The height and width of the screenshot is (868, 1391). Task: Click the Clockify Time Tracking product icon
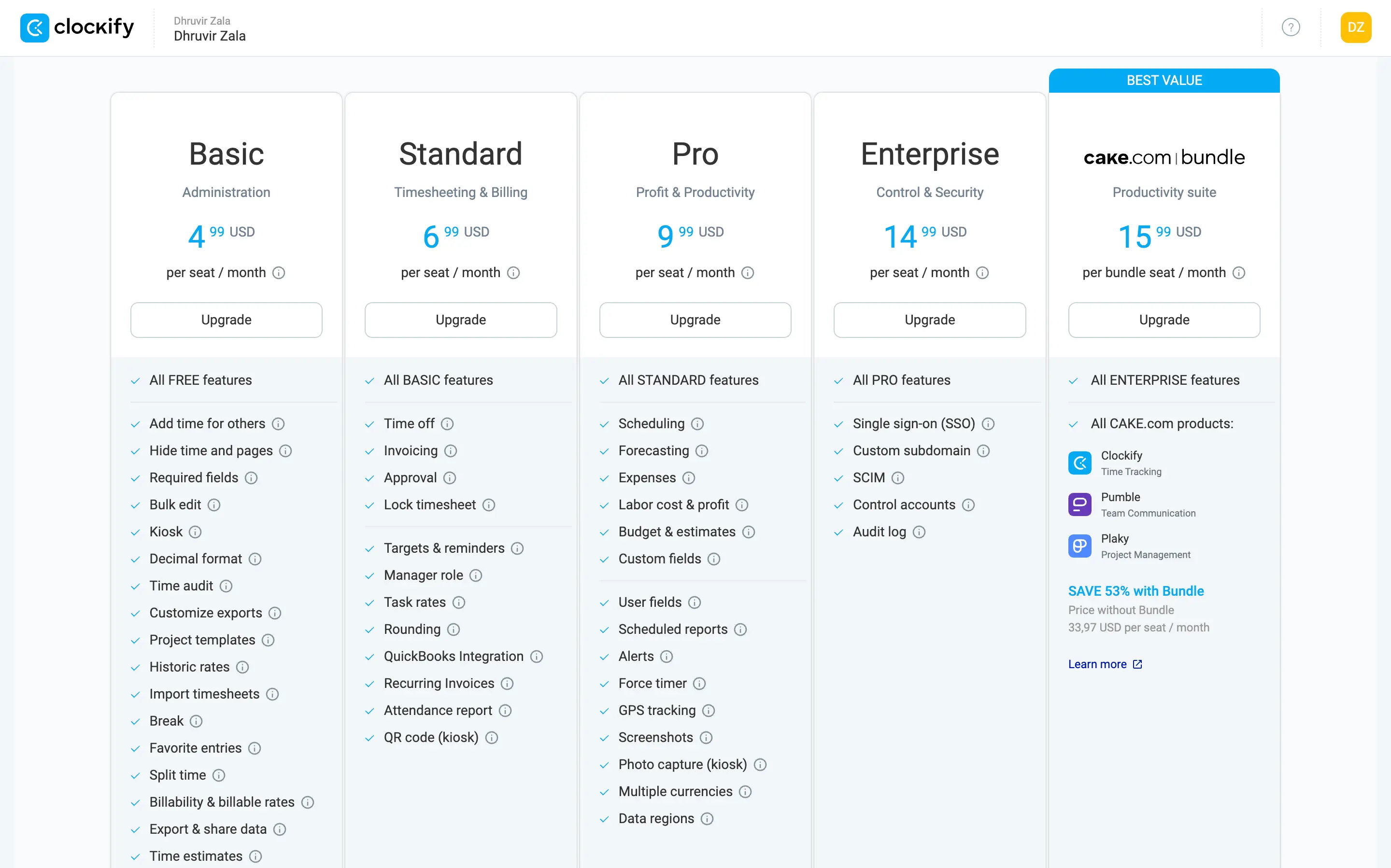[x=1079, y=462]
